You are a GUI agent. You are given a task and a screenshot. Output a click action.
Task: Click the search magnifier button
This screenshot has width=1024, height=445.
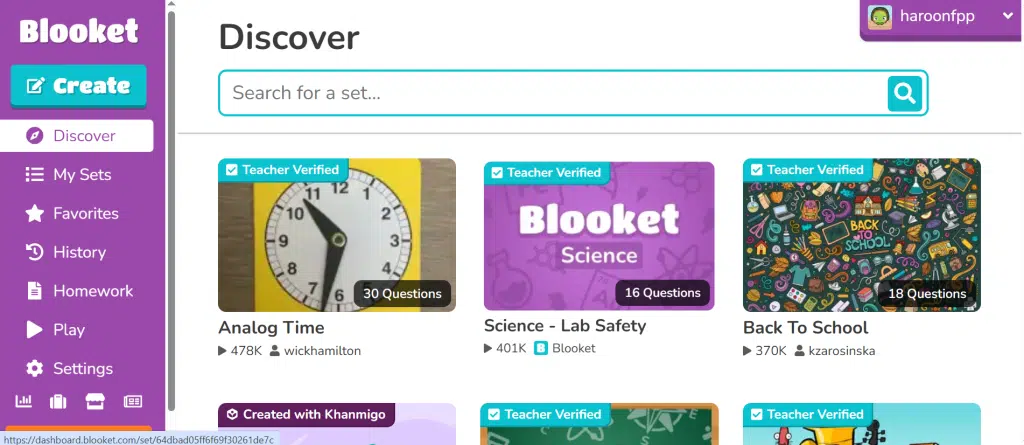pyautogui.click(x=904, y=93)
